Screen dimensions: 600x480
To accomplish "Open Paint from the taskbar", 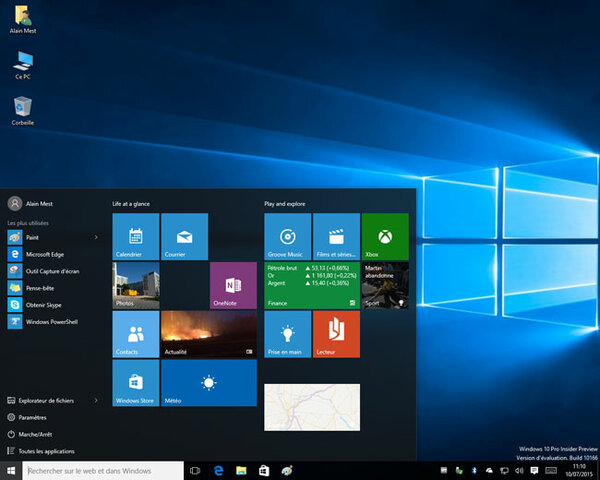I will [x=287, y=470].
